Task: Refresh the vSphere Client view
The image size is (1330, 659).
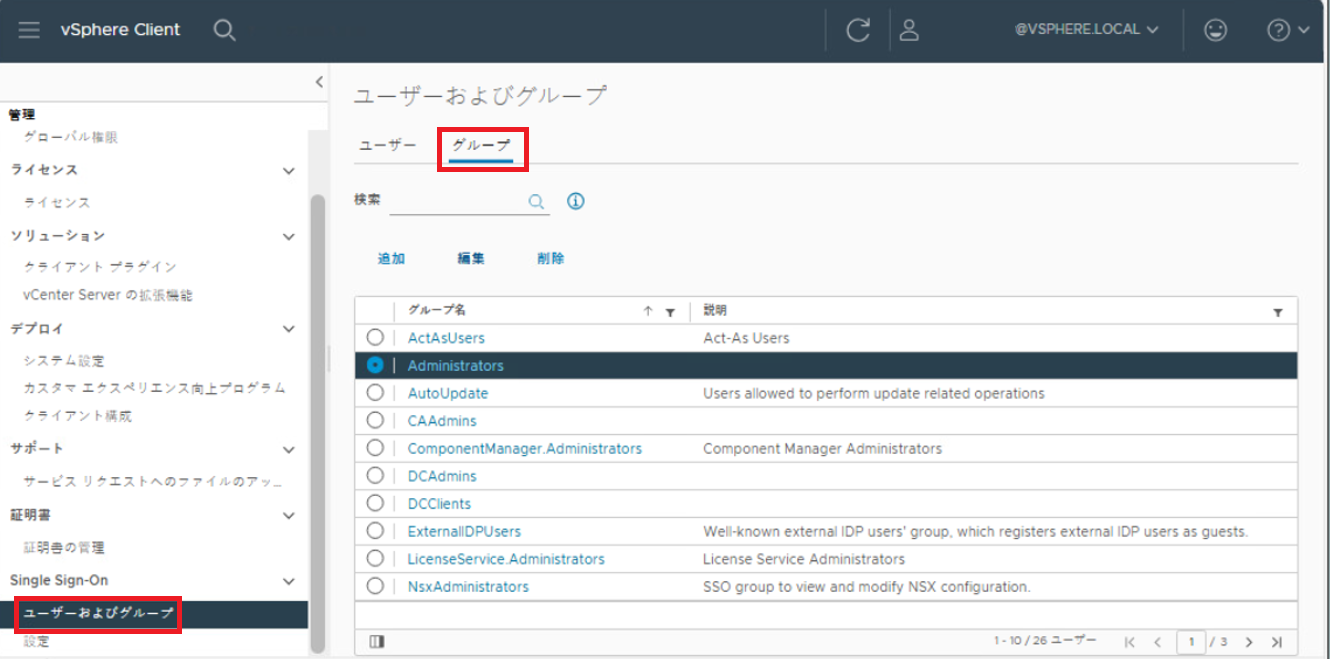Action: coord(858,30)
